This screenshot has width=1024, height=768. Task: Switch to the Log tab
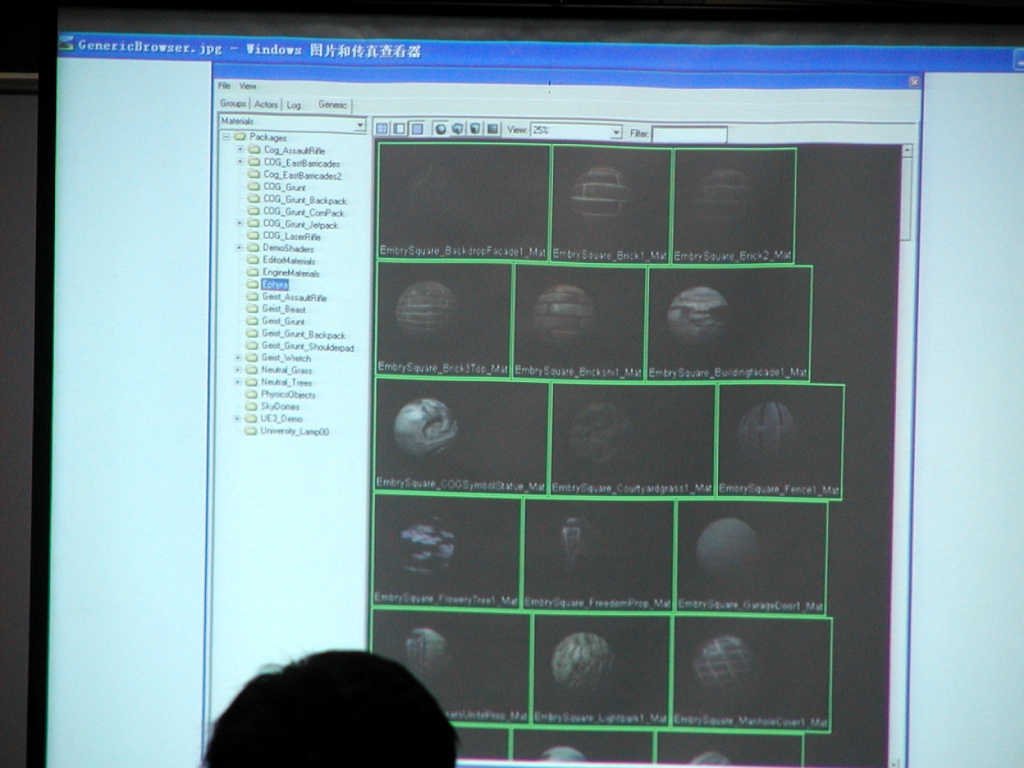[294, 104]
